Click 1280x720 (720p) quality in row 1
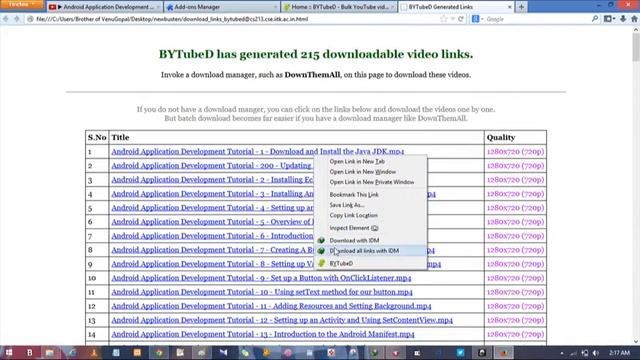Image resolution: width=640 pixels, height=360 pixels. [516, 151]
